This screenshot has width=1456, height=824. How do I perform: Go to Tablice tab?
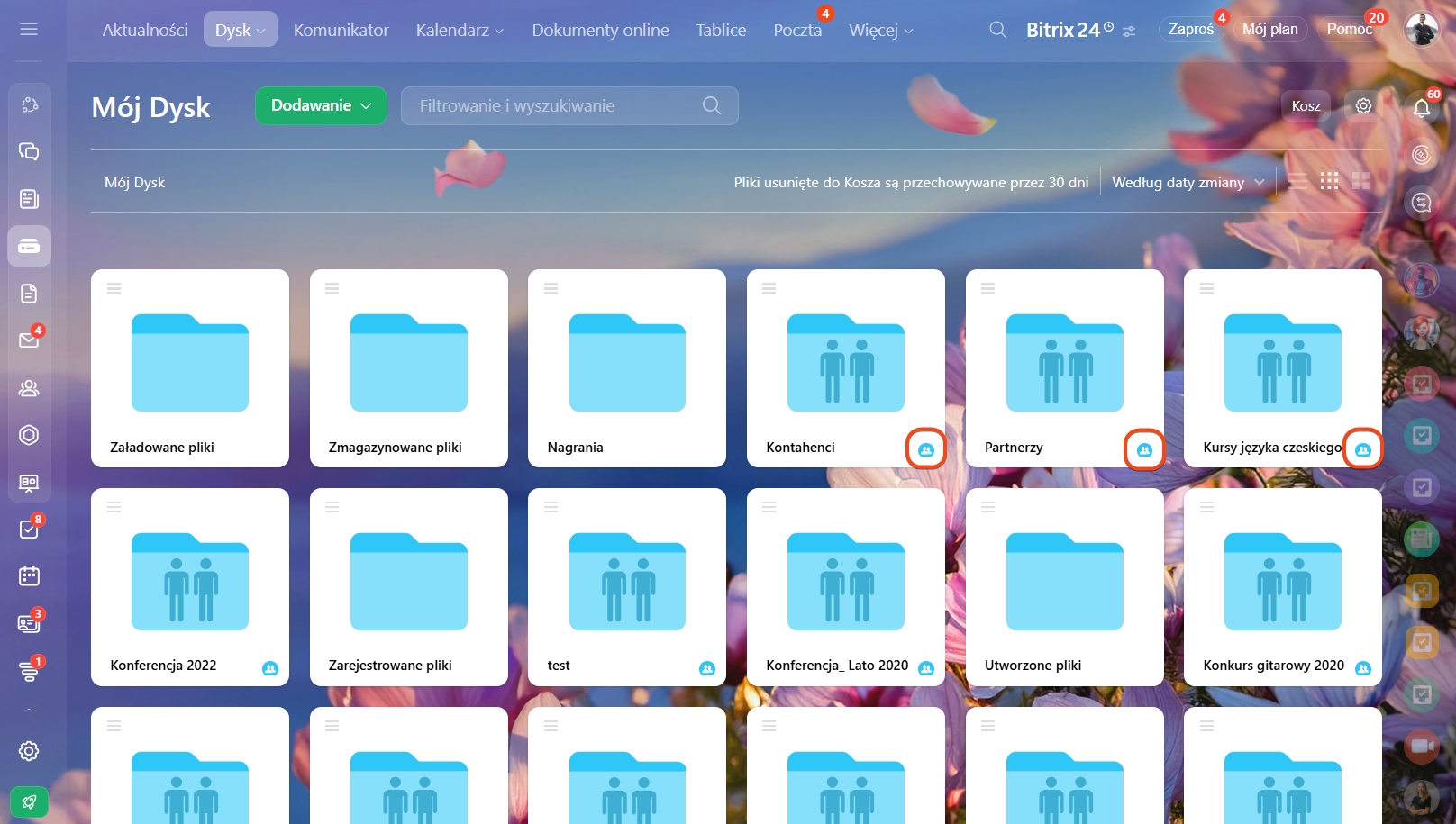(721, 30)
